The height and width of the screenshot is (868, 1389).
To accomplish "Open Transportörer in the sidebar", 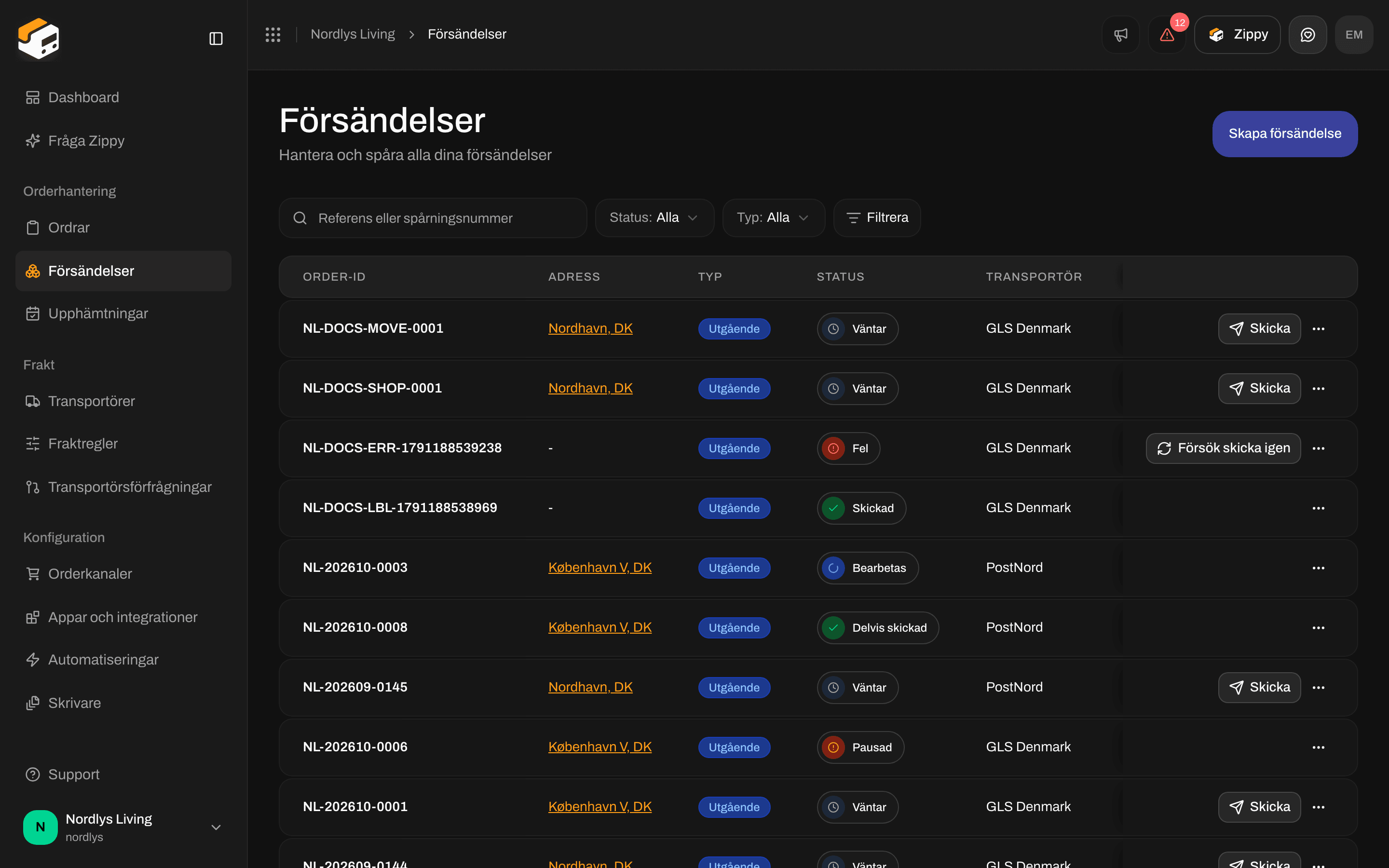I will tap(123, 401).
